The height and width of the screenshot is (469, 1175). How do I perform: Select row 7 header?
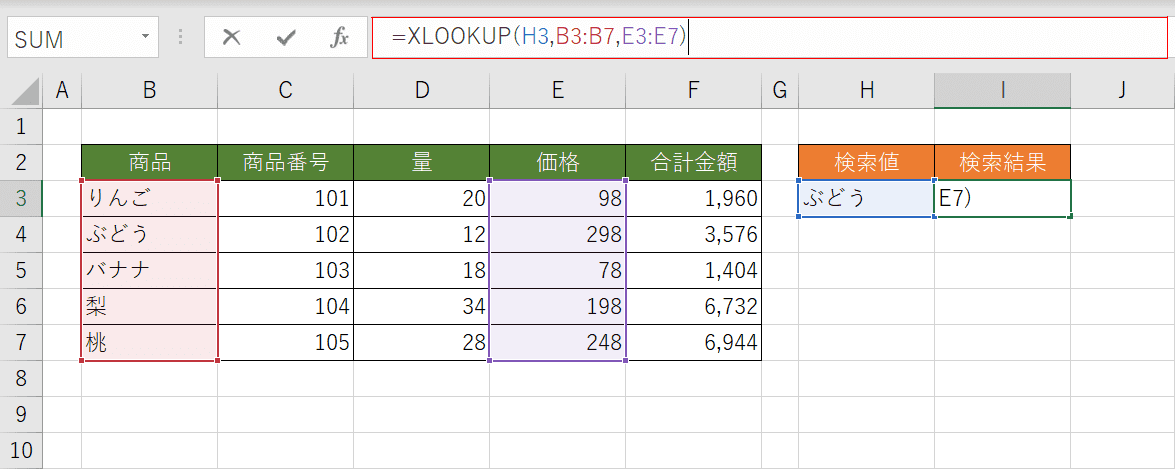point(22,343)
